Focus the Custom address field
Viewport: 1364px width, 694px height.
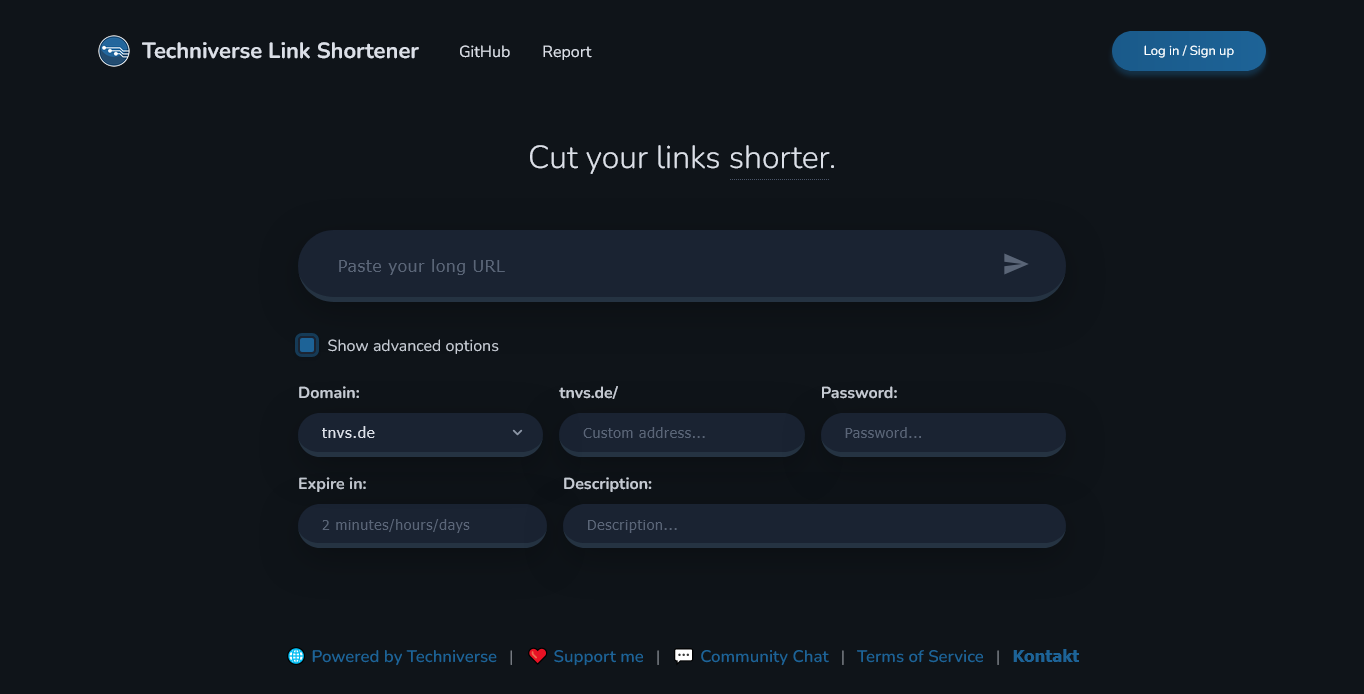(x=682, y=433)
